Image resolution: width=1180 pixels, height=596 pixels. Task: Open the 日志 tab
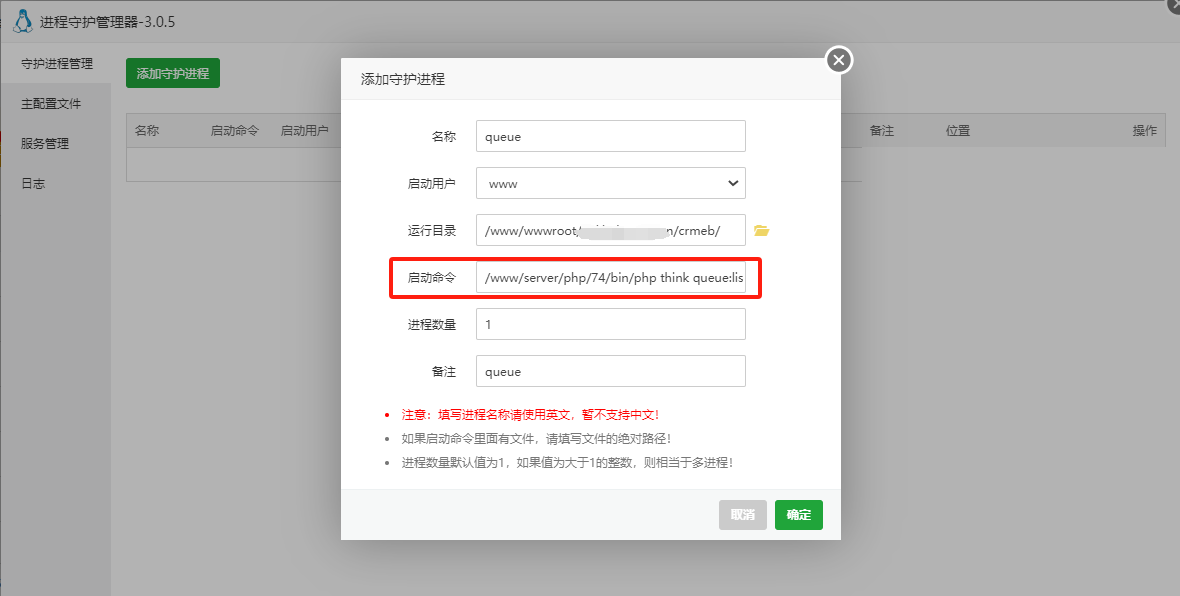coord(33,184)
